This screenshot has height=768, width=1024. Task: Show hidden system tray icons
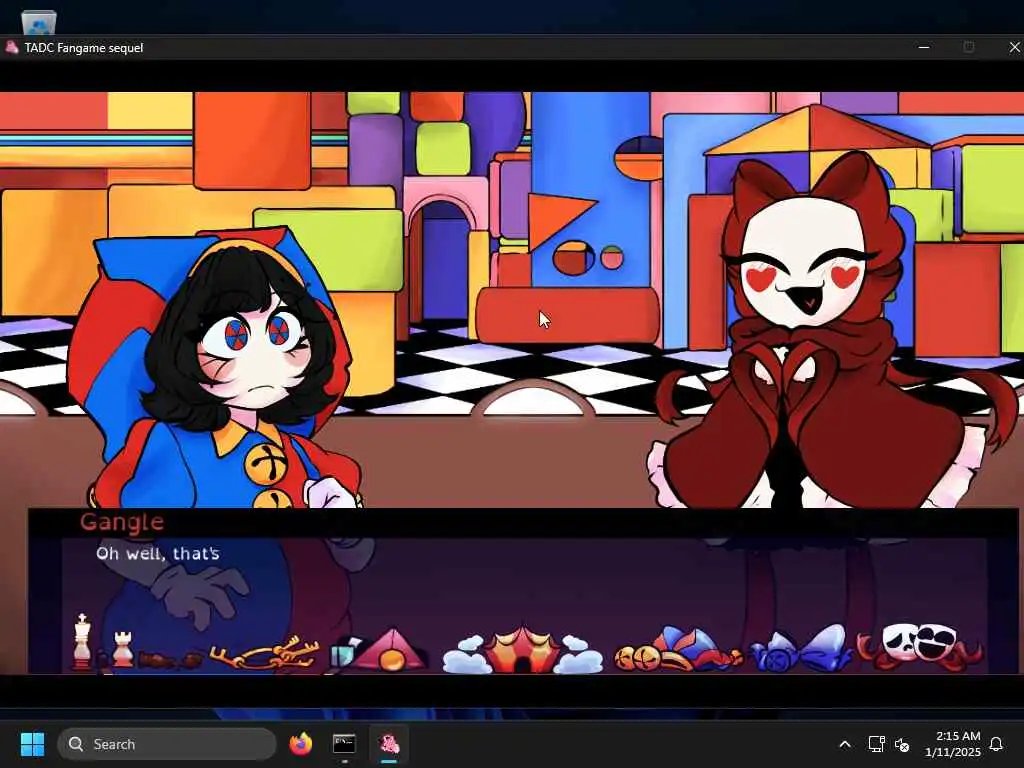click(844, 744)
